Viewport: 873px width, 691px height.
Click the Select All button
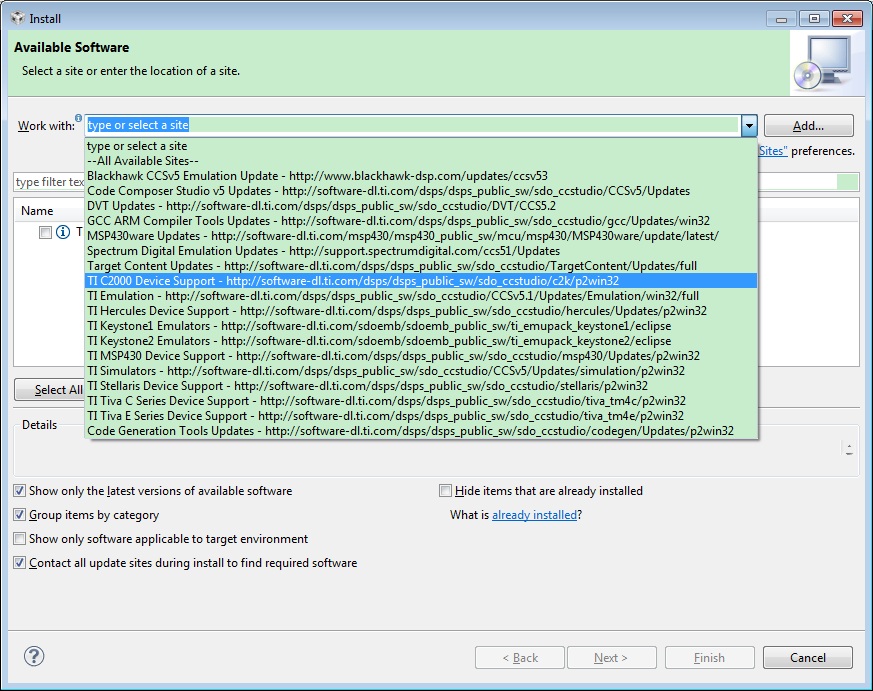click(50, 390)
